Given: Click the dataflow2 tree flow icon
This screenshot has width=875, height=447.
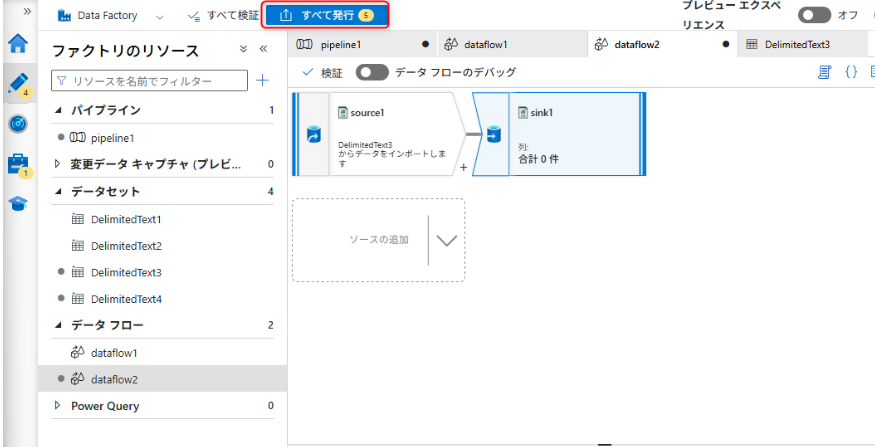Looking at the screenshot, I should [78, 379].
